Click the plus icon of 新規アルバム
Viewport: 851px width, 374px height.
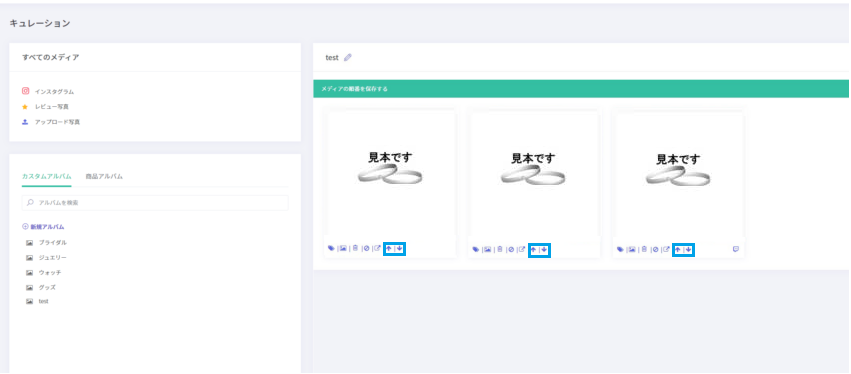tap(25, 226)
